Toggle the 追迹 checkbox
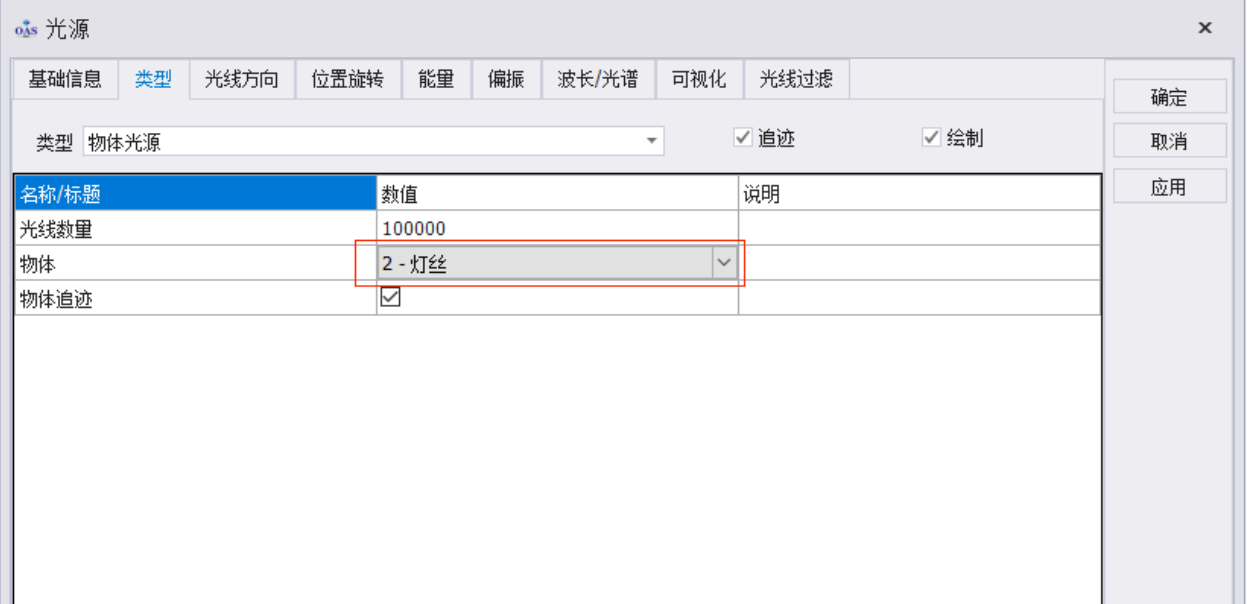Viewport: 1247px width, 604px height. click(x=743, y=139)
